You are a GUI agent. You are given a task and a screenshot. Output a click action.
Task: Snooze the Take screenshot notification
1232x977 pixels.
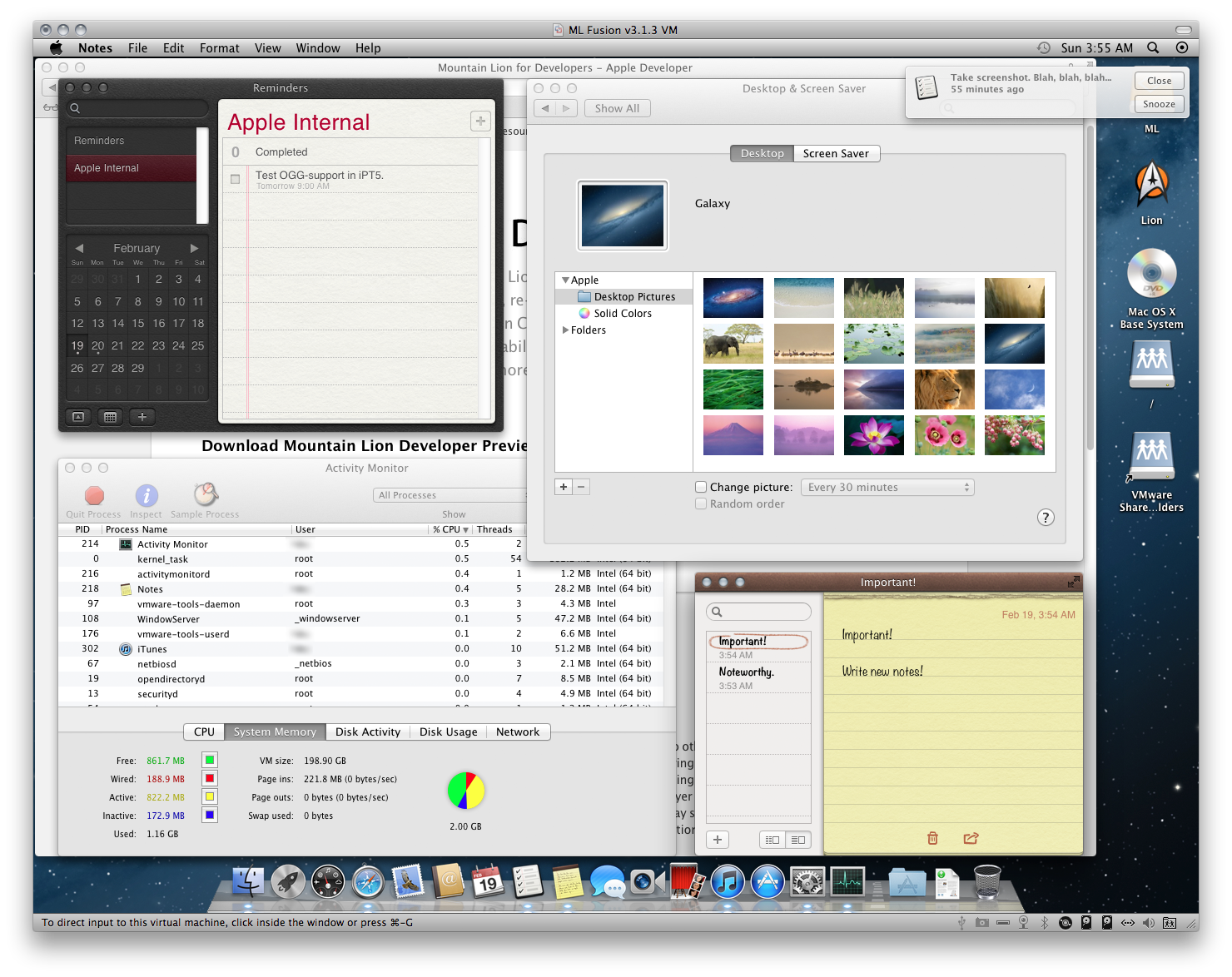pyautogui.click(x=1159, y=104)
